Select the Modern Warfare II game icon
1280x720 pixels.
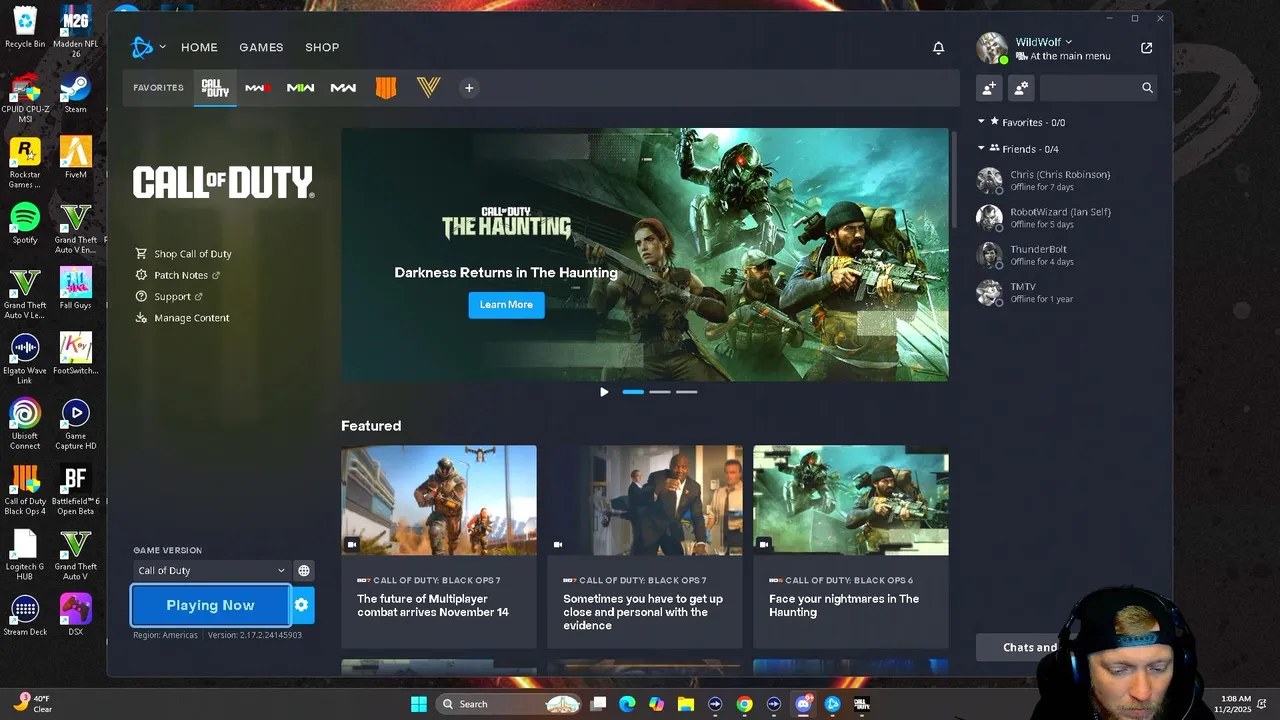pos(300,88)
